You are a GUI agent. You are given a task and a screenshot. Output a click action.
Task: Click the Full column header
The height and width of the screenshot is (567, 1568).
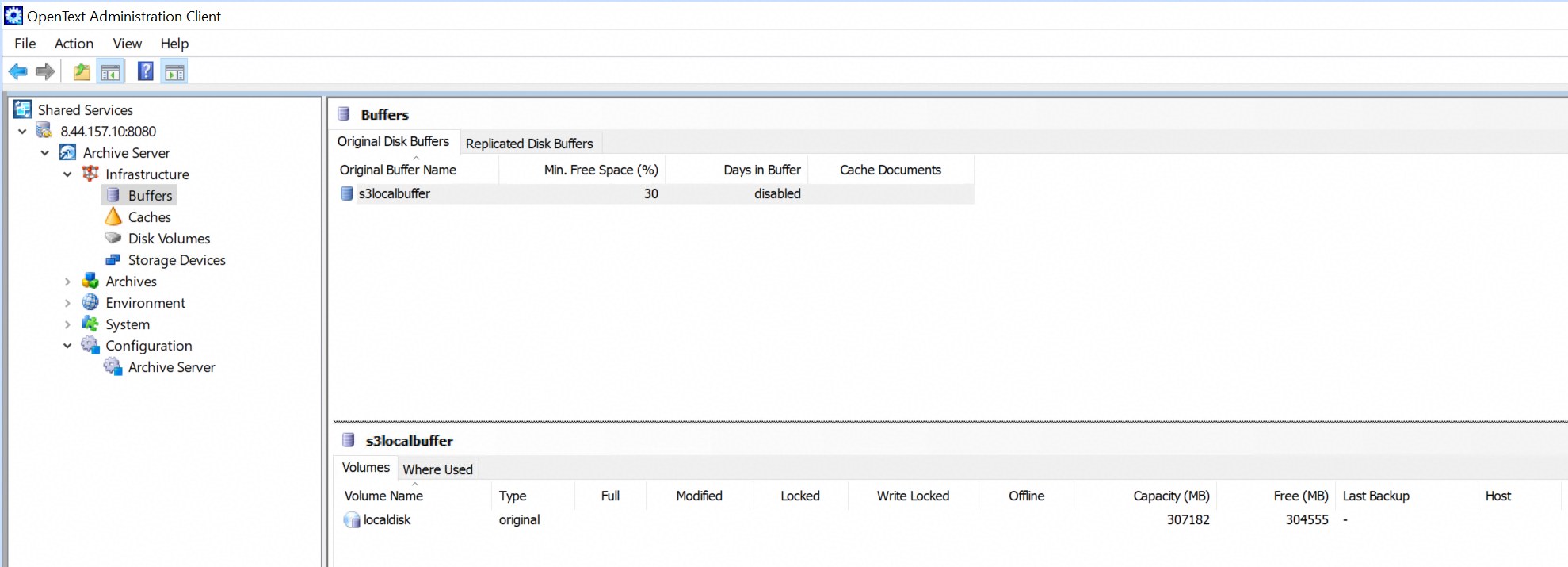pos(610,496)
